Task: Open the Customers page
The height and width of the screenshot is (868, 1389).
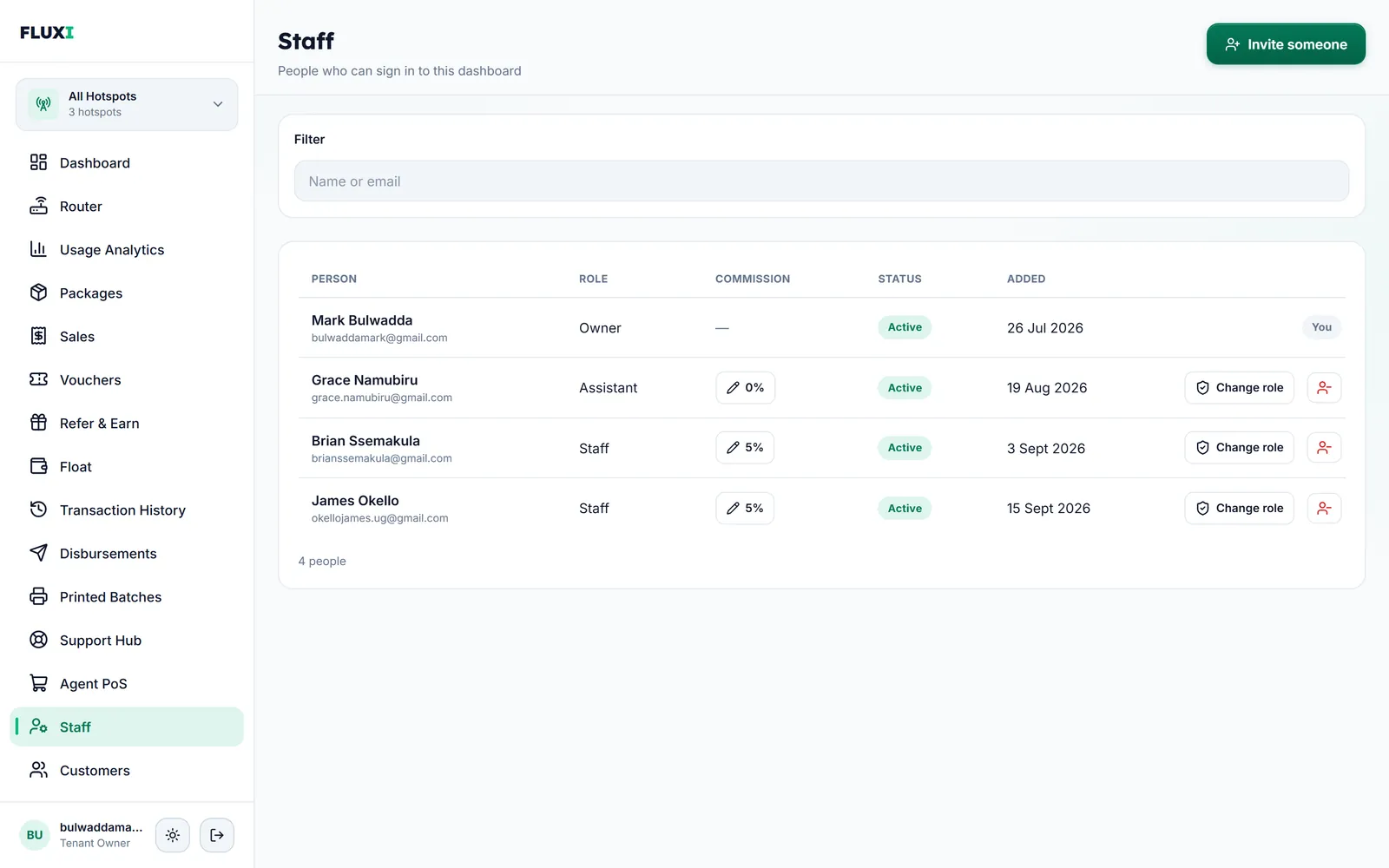Action: [127, 771]
